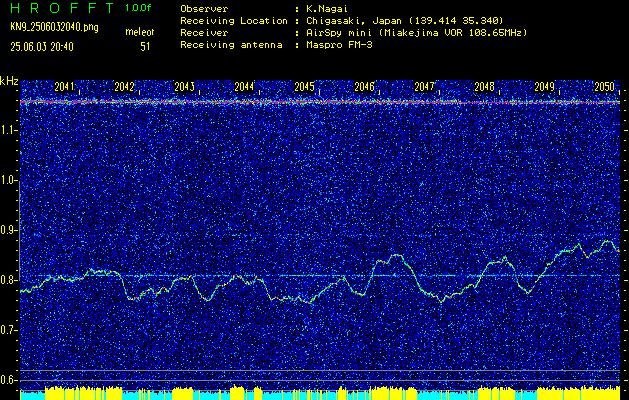This screenshot has width=629, height=400.
Task: Click the 0.9 frequency axis label
Action: 9,230
